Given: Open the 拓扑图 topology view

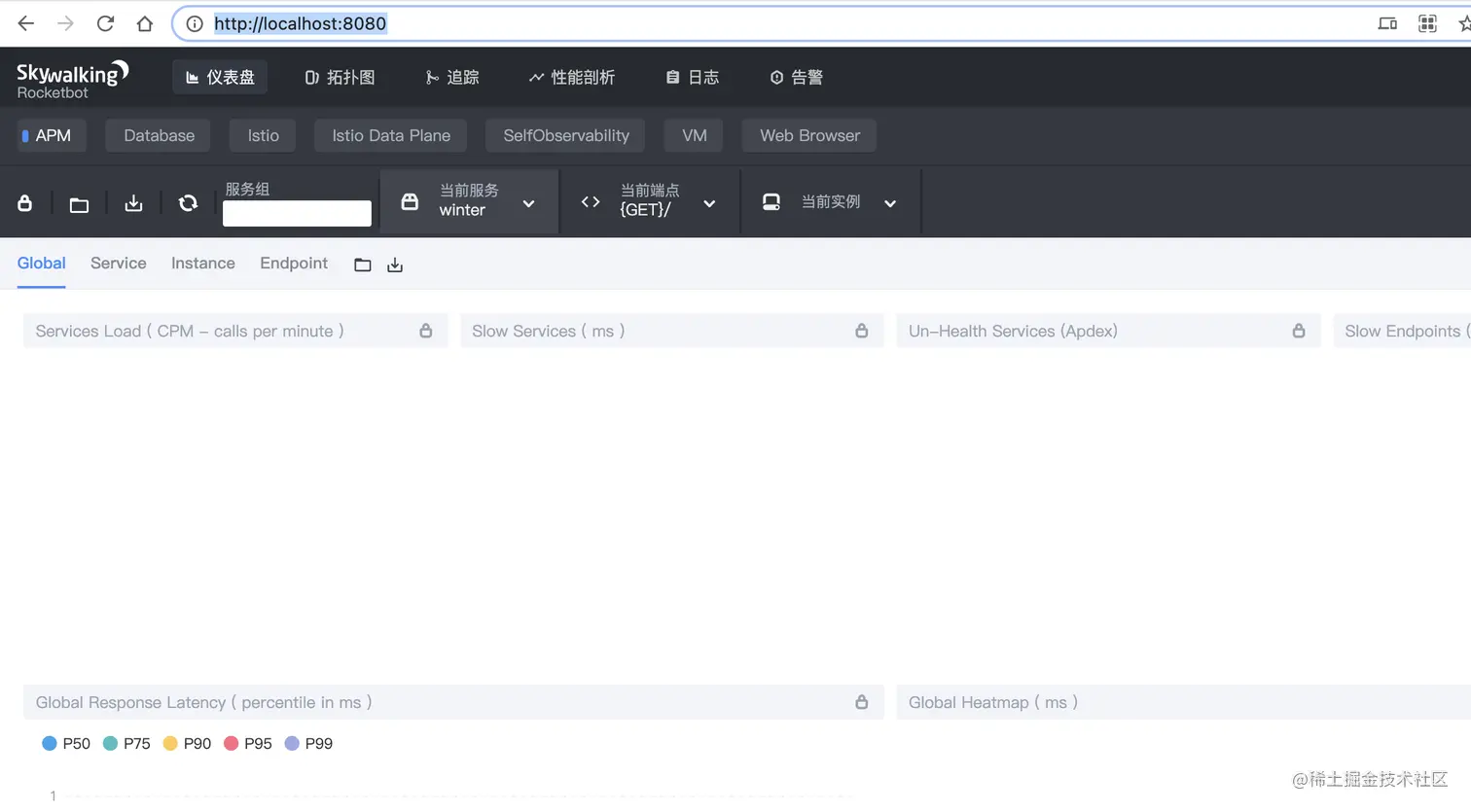Looking at the screenshot, I should pos(340,77).
